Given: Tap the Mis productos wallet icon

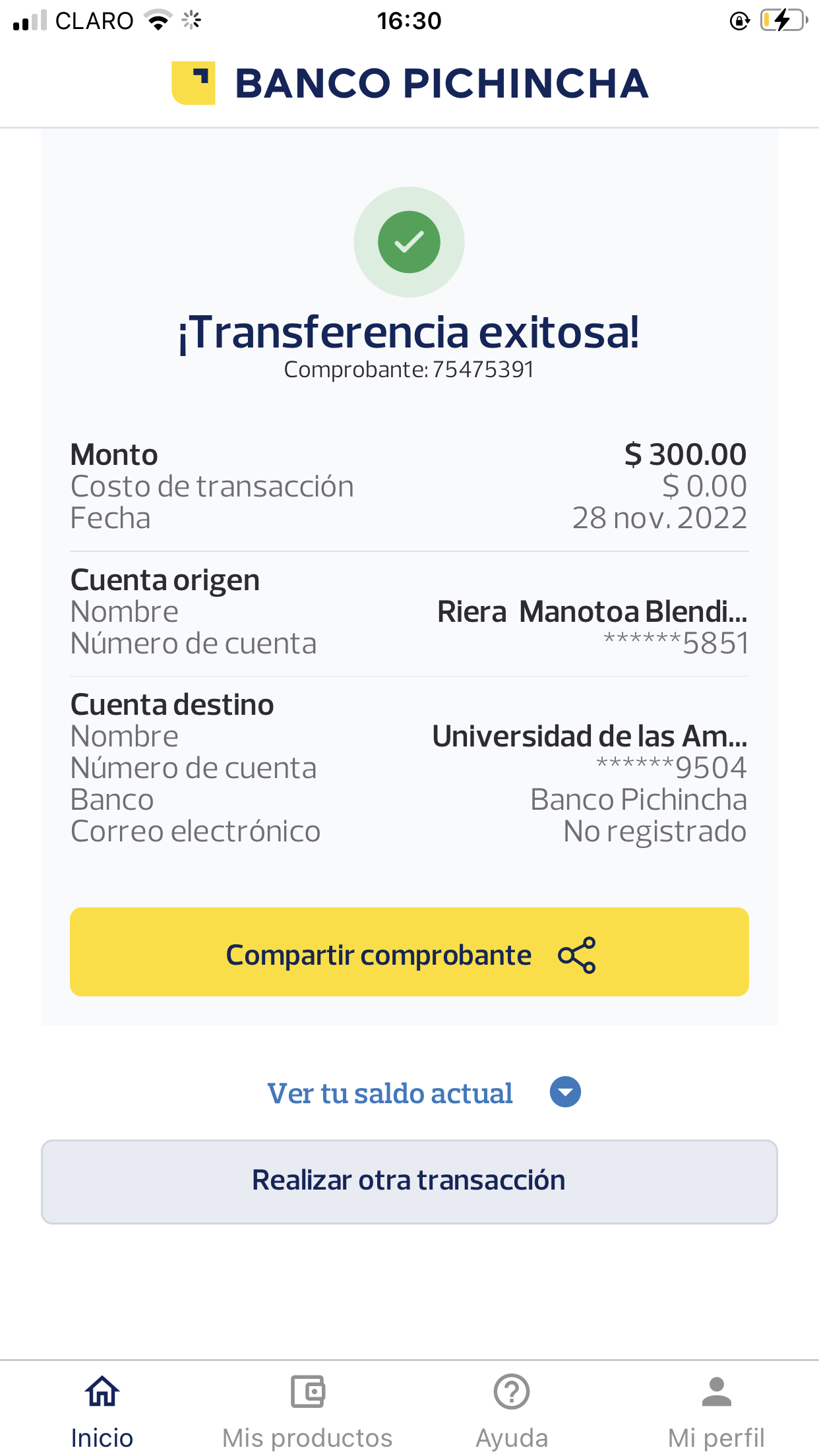Looking at the screenshot, I should point(307,1391).
